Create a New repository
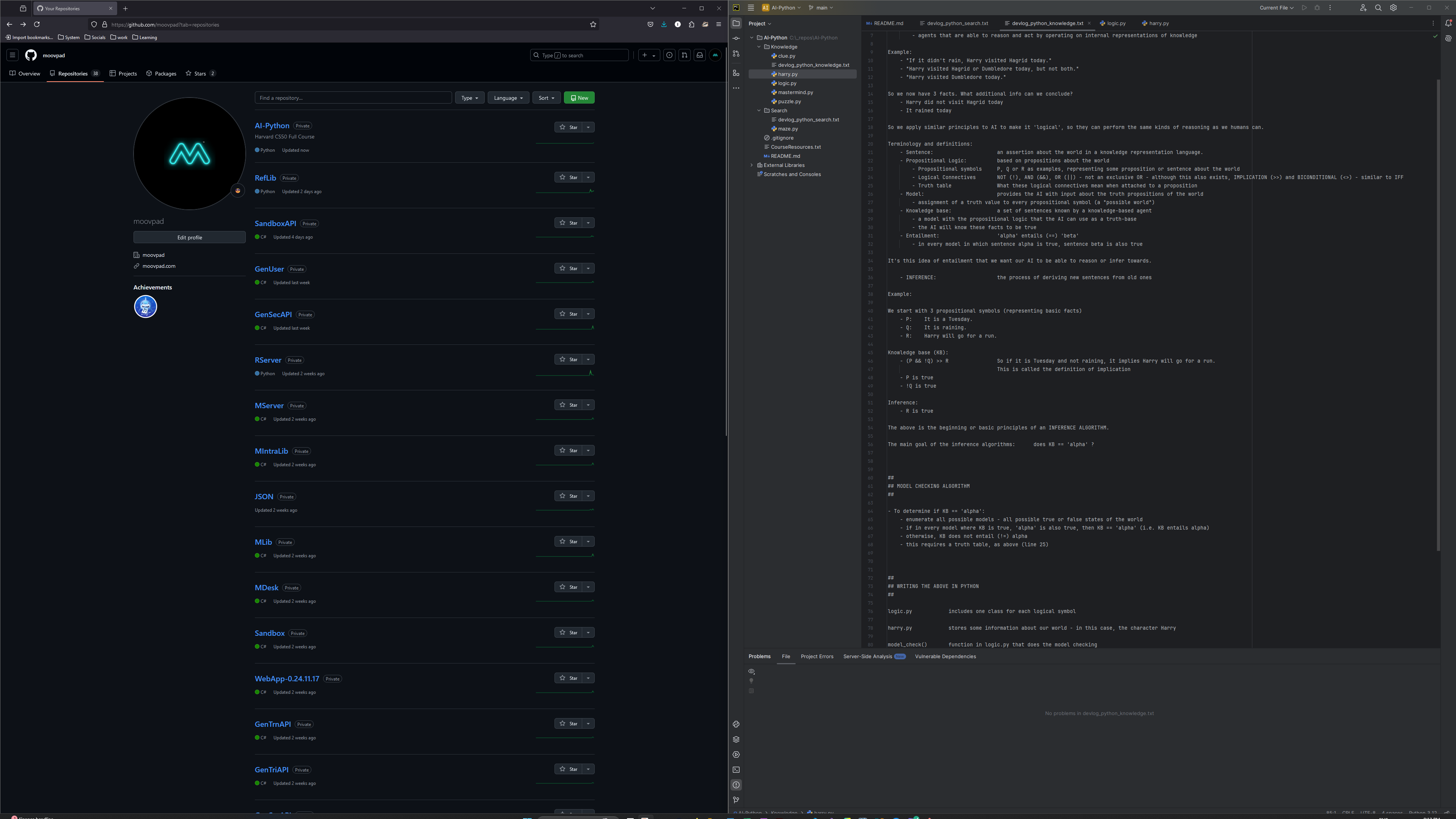The image size is (1456, 819). [x=580, y=98]
